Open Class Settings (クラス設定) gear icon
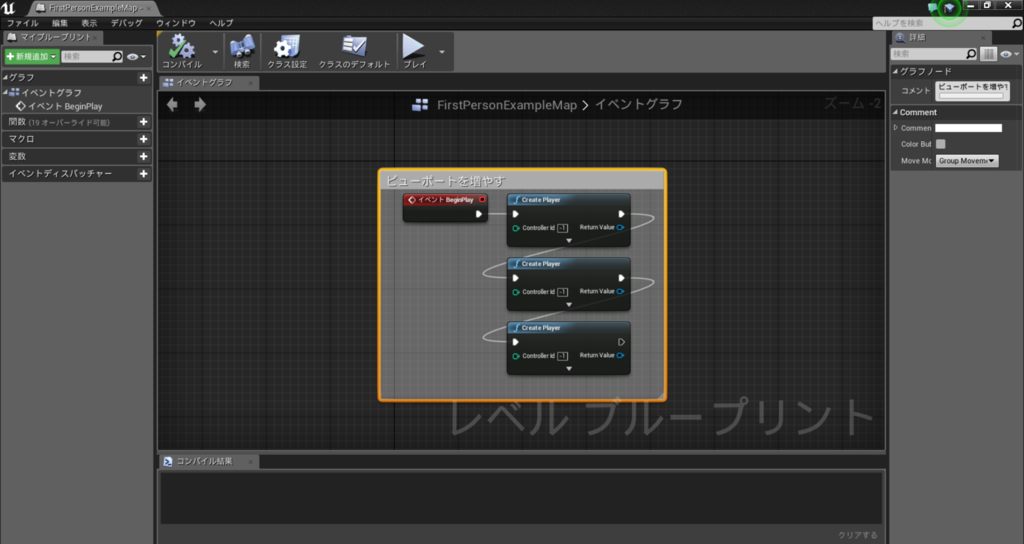Viewport: 1024px width, 544px height. (x=287, y=52)
